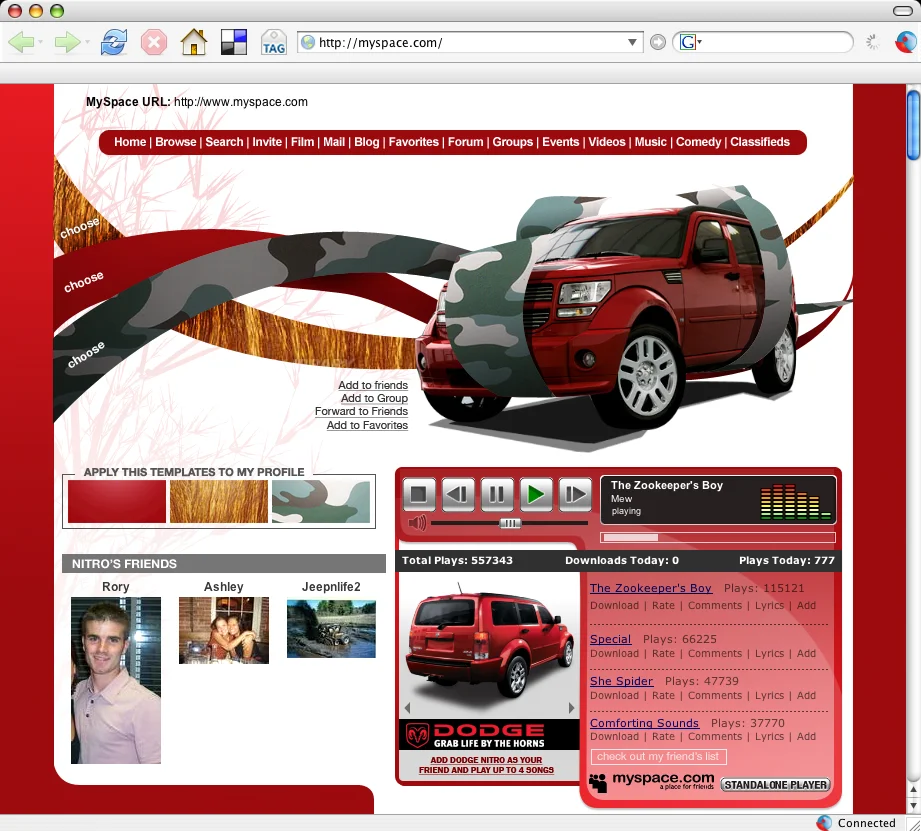The image size is (921, 831).
Task: Click Add to friends link
Action: (373, 385)
